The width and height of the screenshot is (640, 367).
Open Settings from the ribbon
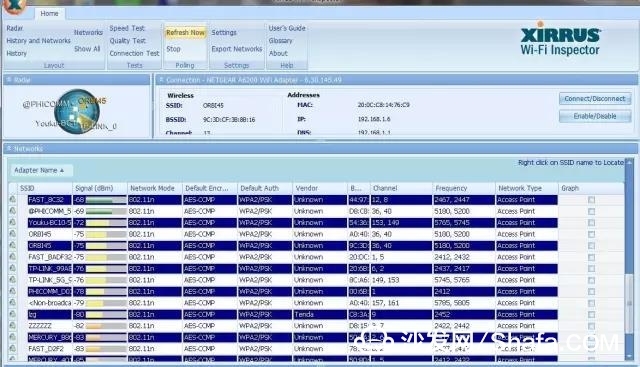[x=224, y=32]
